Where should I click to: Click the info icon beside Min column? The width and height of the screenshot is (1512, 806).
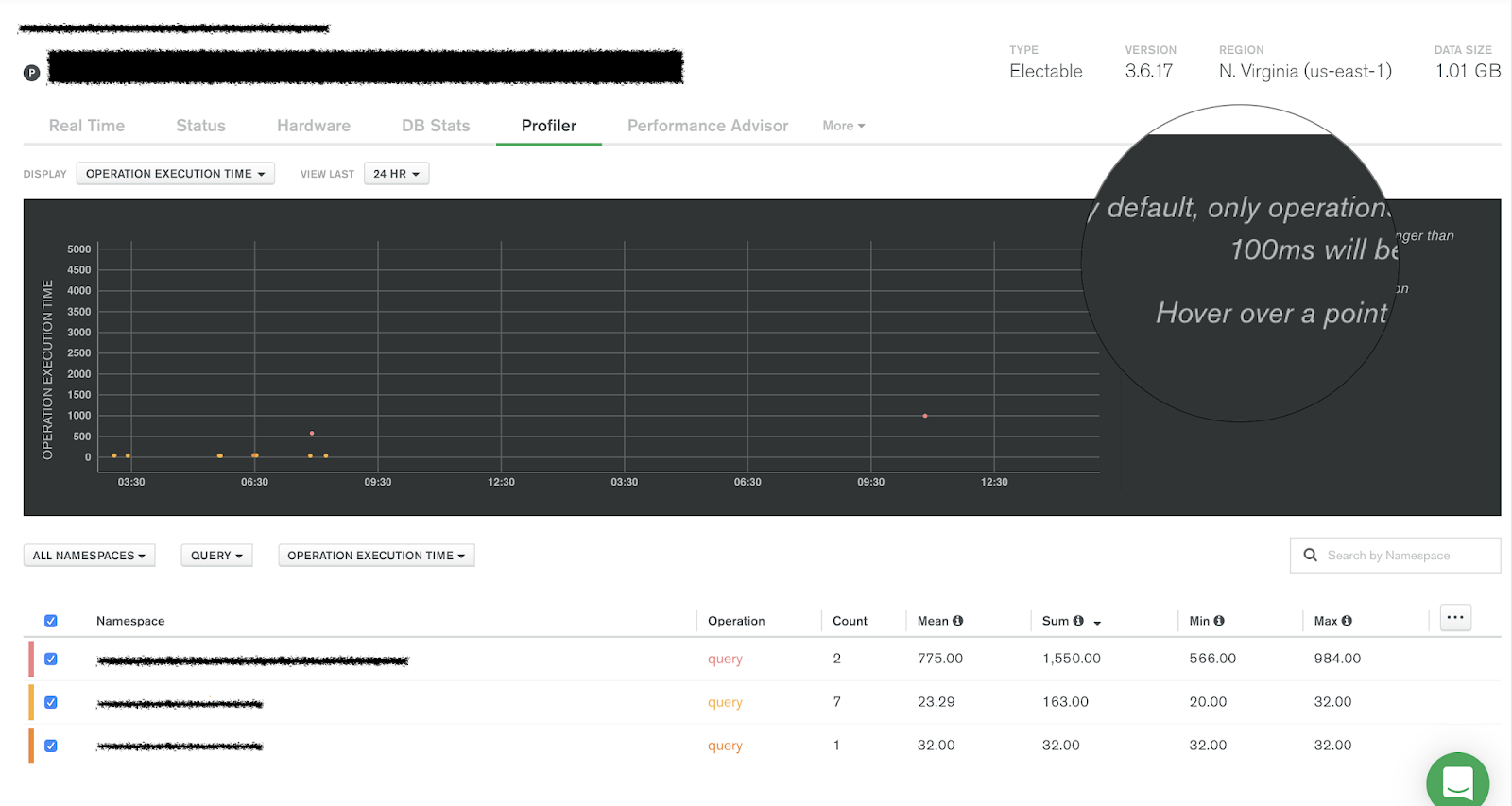(x=1219, y=621)
